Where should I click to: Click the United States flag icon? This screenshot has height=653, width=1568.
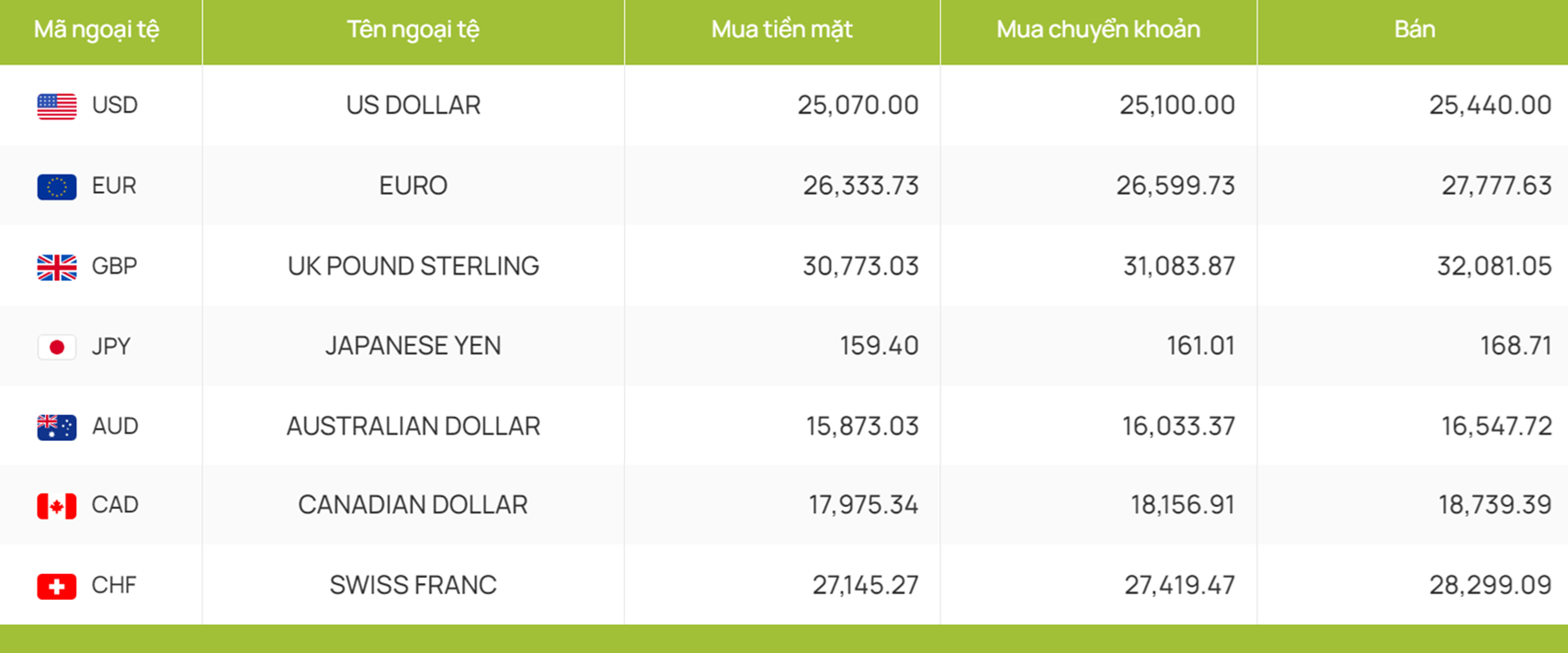(57, 107)
